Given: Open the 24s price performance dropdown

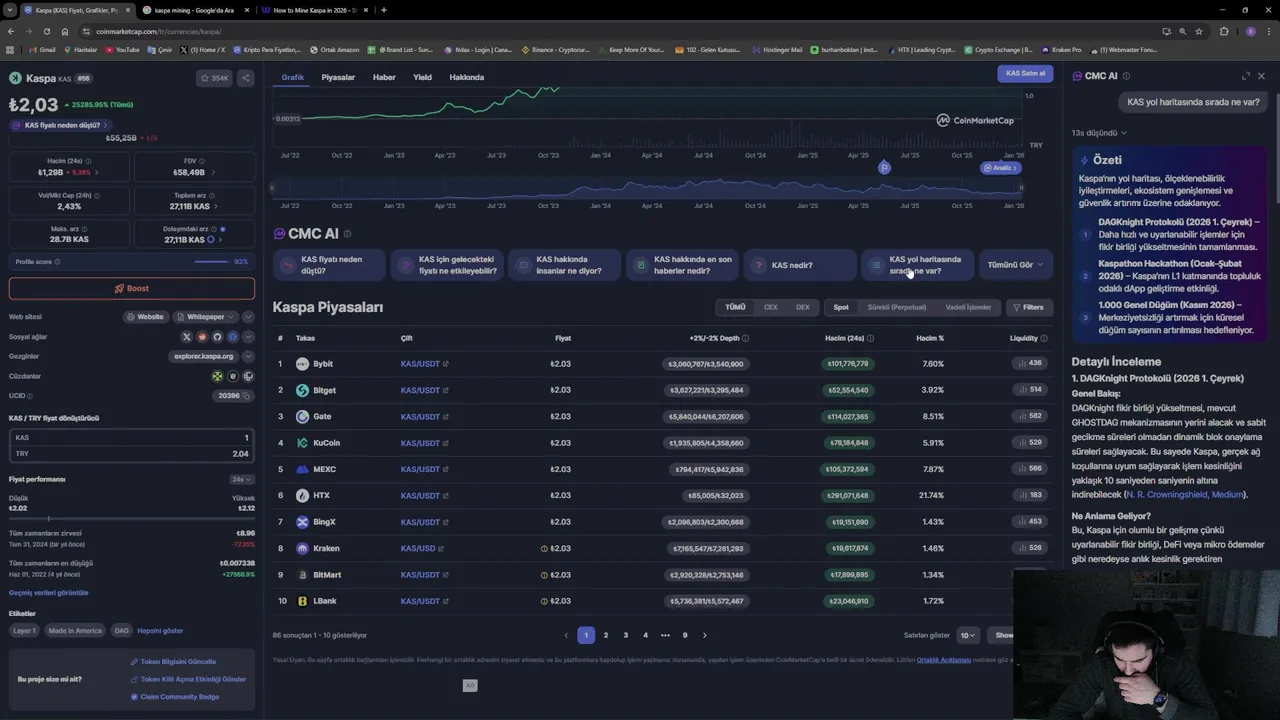Looking at the screenshot, I should tap(242, 479).
